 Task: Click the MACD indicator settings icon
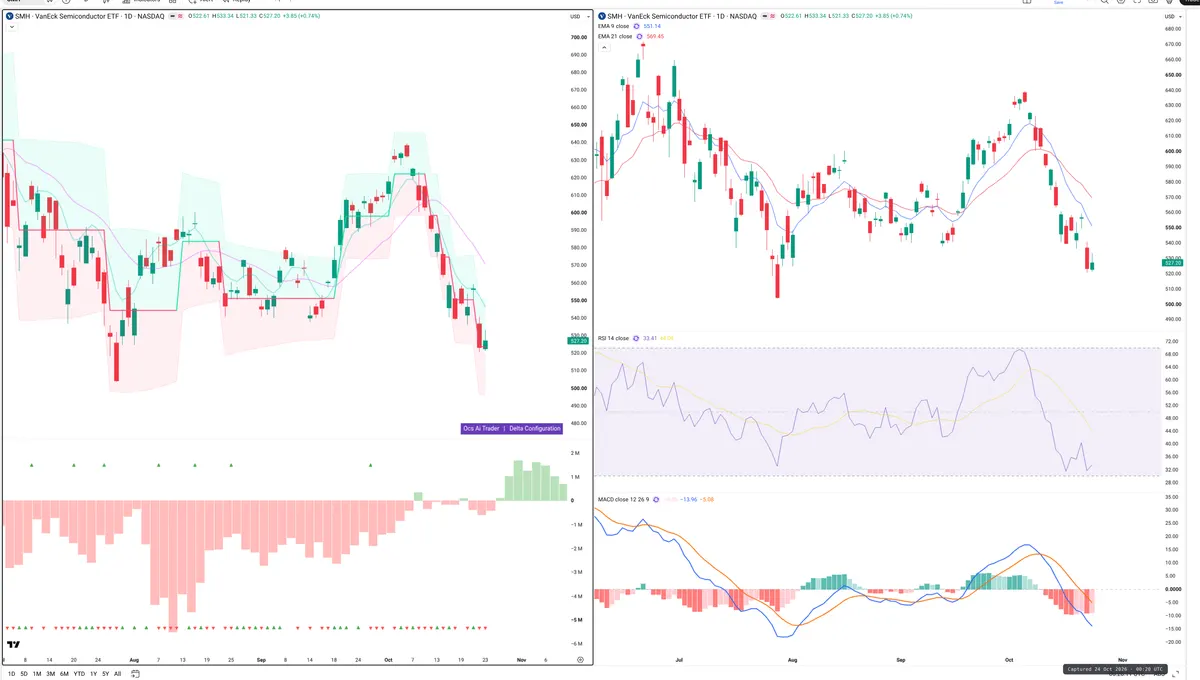click(x=656, y=499)
